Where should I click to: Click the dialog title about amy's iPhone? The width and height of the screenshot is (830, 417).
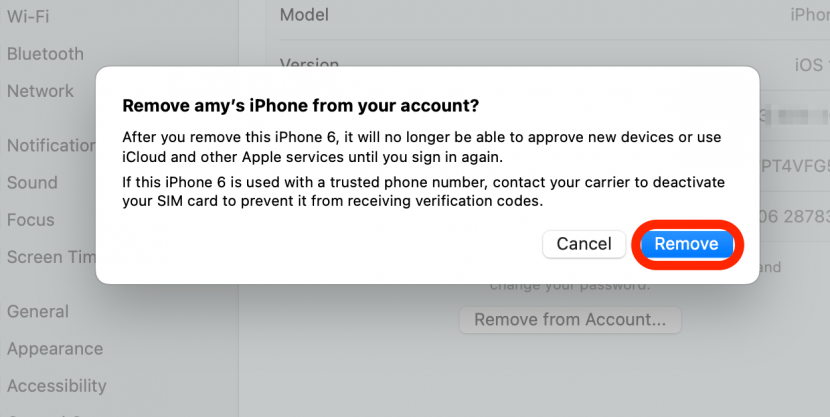coord(300,105)
